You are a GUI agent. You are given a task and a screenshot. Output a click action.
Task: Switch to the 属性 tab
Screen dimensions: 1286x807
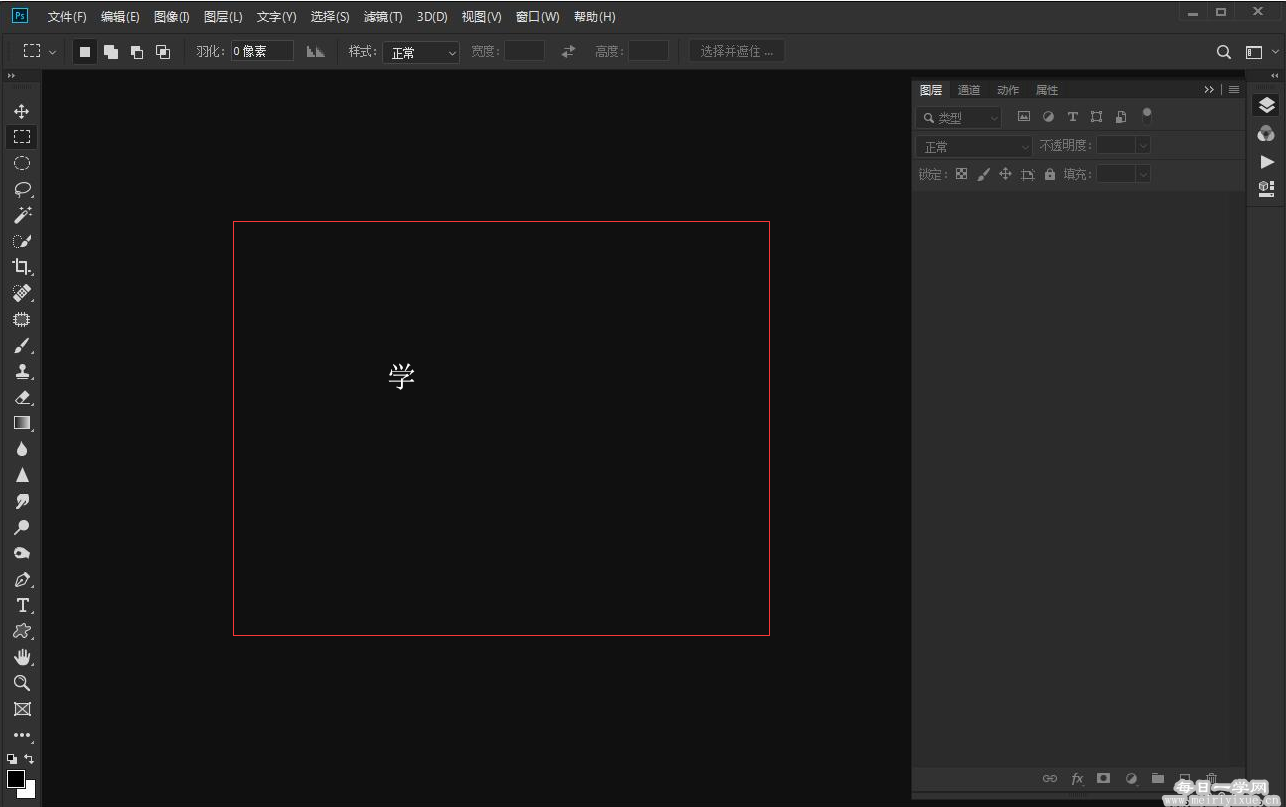(x=1047, y=90)
